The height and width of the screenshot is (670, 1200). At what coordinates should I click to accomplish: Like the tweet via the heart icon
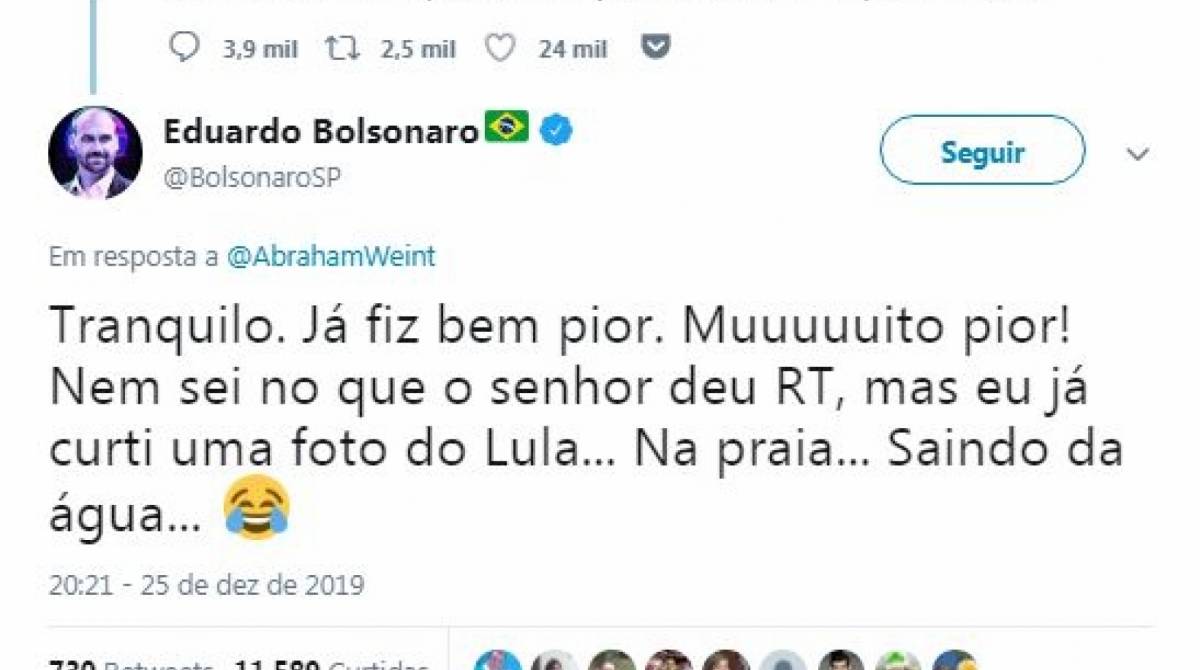point(499,46)
